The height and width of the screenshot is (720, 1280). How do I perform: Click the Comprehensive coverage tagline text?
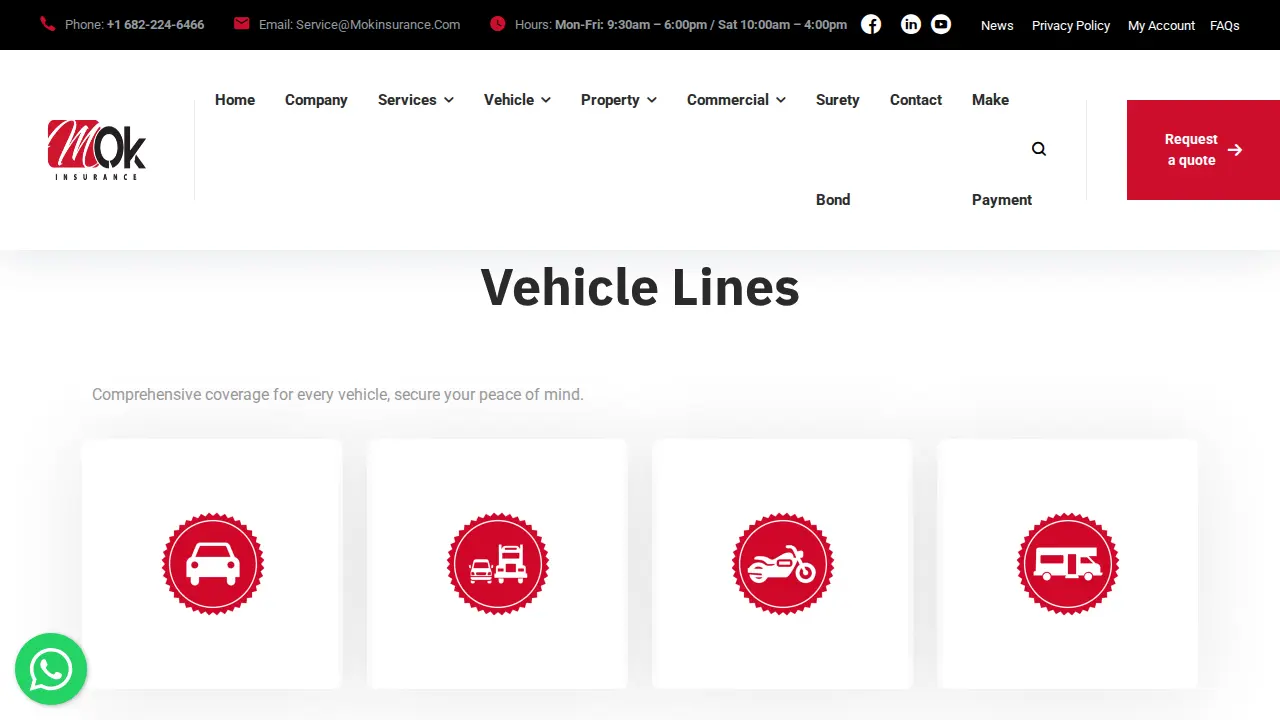[338, 394]
